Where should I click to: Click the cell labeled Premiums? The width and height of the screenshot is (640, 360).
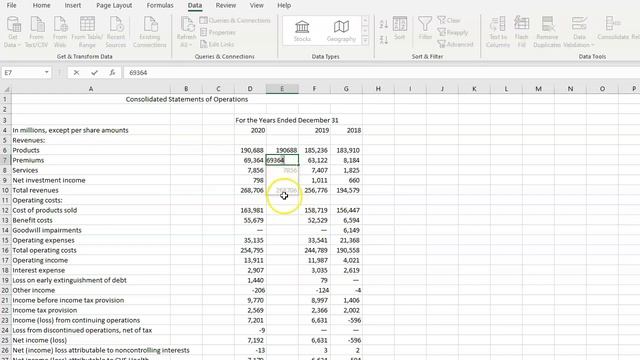91,160
